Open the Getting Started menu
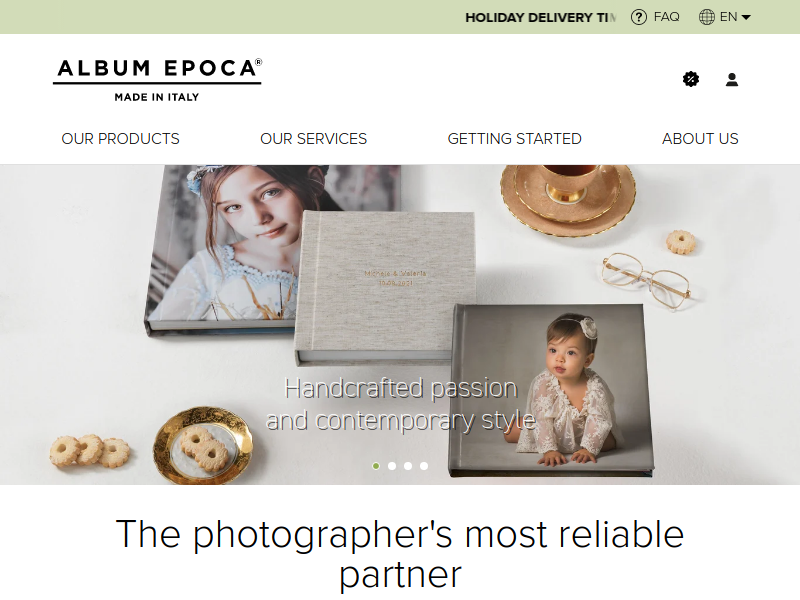This screenshot has width=800, height=600. click(x=514, y=139)
